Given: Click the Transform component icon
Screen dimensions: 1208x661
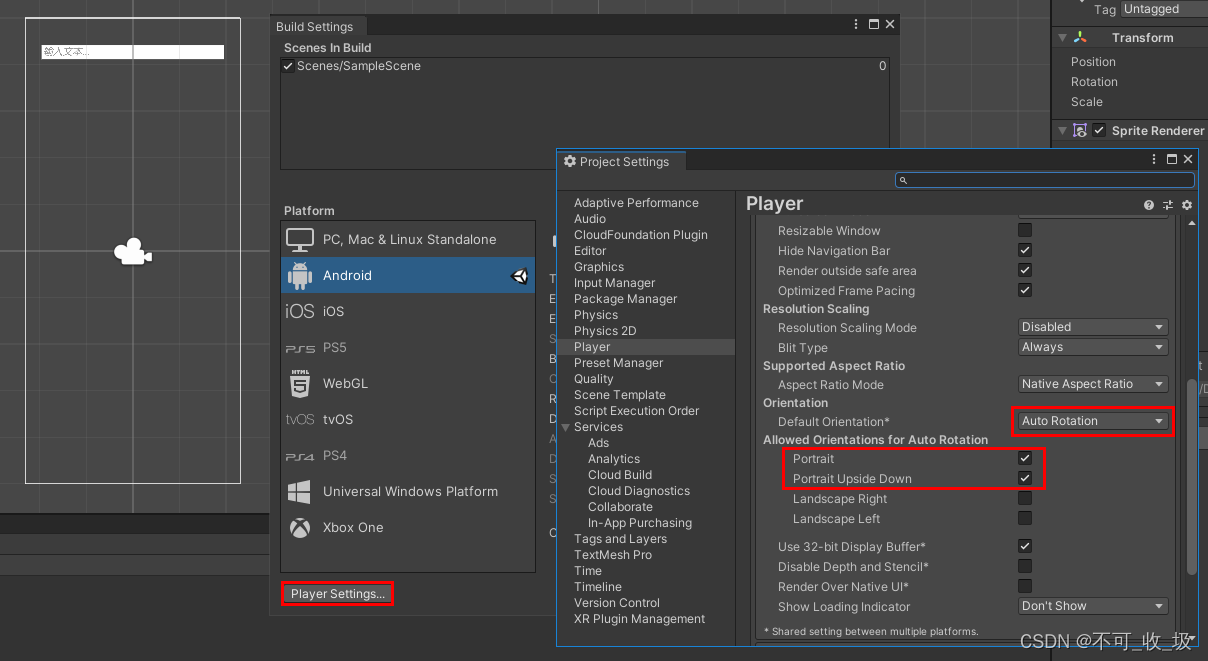Looking at the screenshot, I should pyautogui.click(x=1080, y=38).
